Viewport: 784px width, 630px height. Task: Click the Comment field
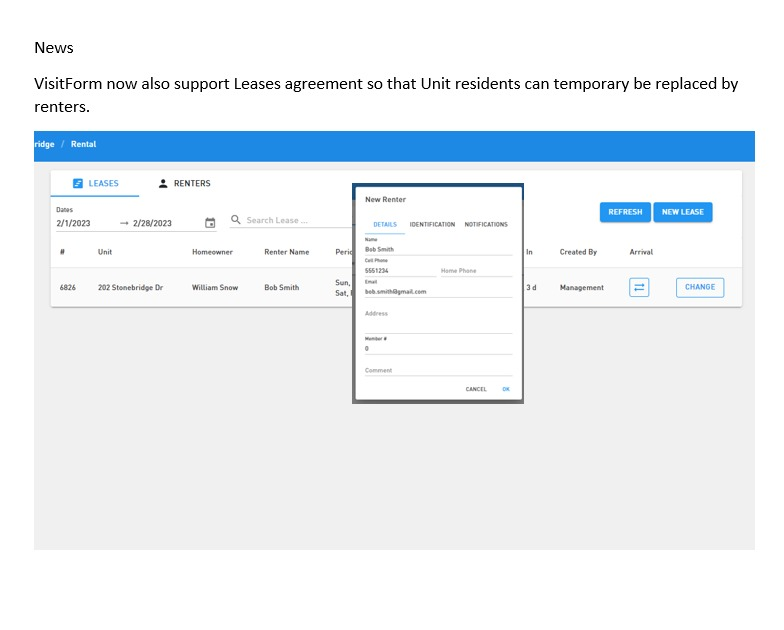[438, 370]
